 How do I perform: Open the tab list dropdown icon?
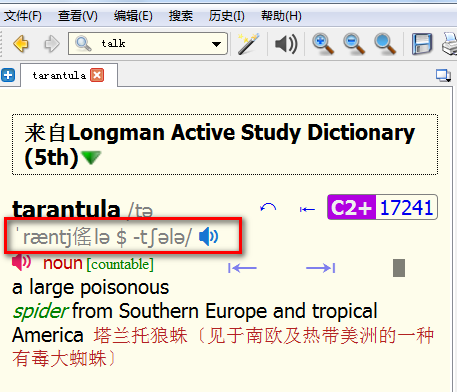point(443,75)
